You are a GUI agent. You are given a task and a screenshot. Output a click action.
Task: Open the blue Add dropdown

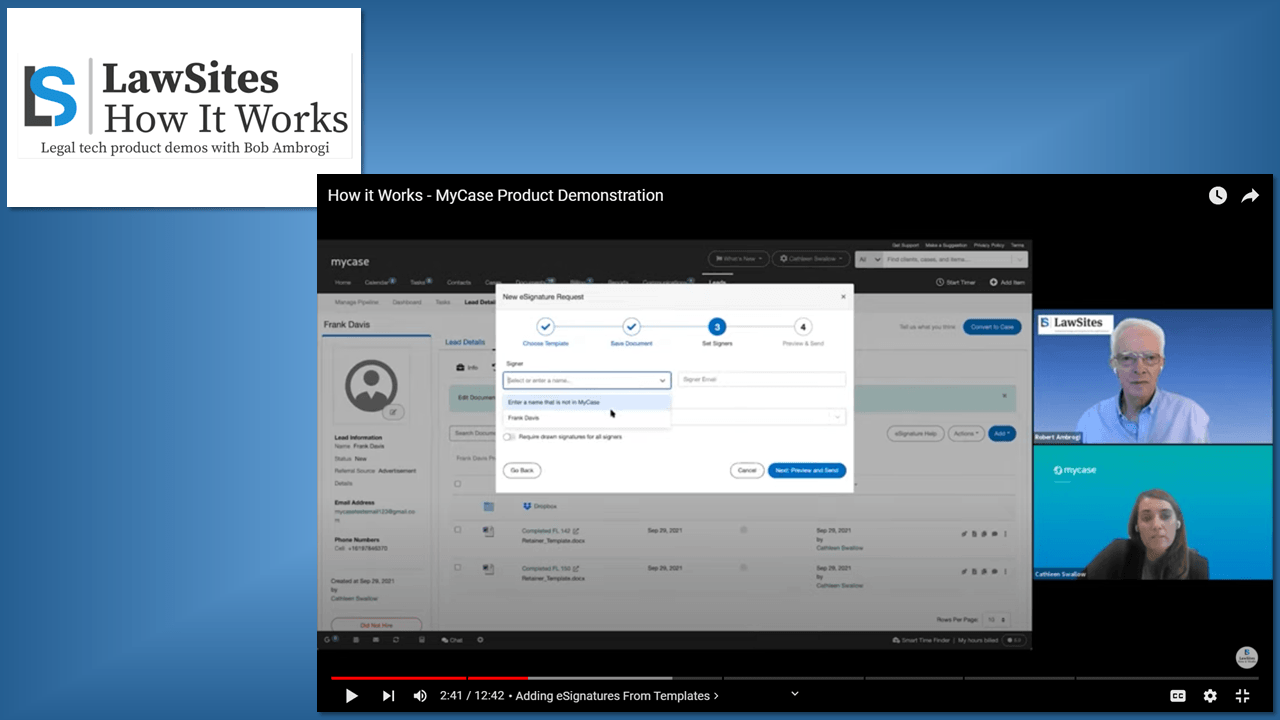coord(1001,434)
